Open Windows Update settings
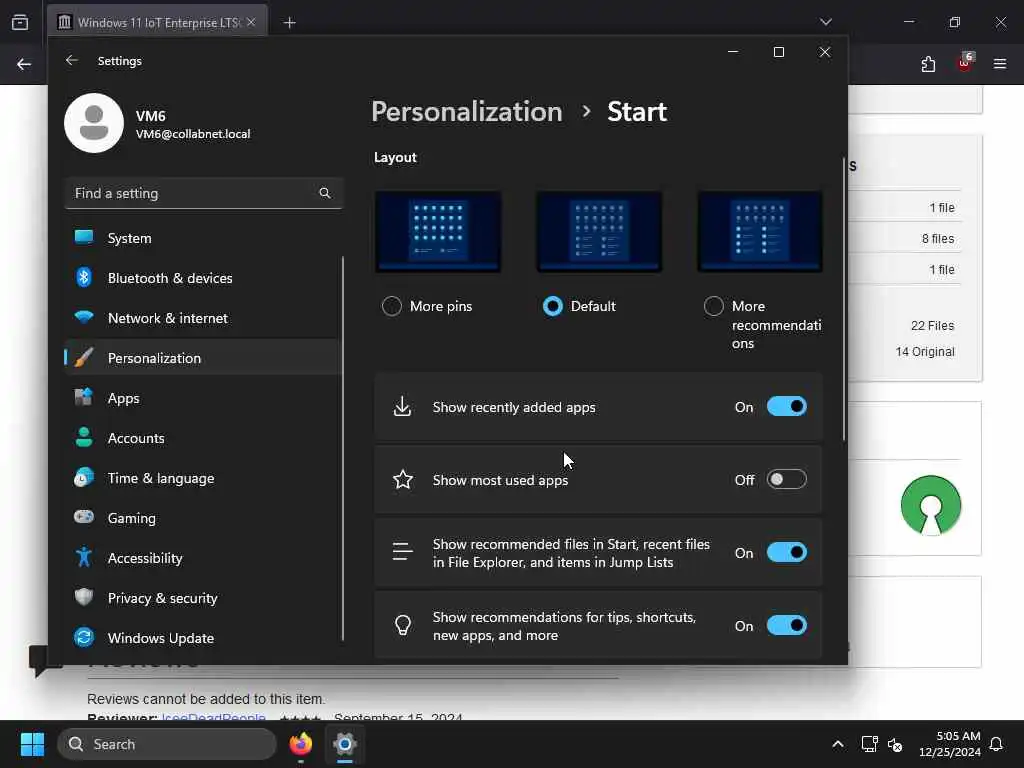Image resolution: width=1024 pixels, height=768 pixels. 204,638
